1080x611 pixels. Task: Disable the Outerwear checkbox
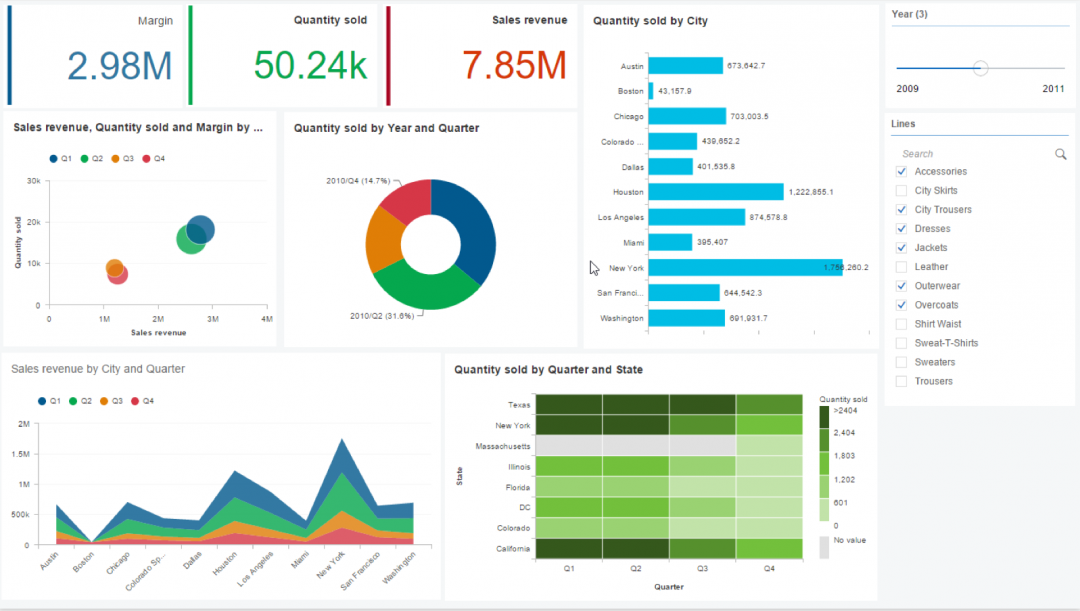coord(901,285)
